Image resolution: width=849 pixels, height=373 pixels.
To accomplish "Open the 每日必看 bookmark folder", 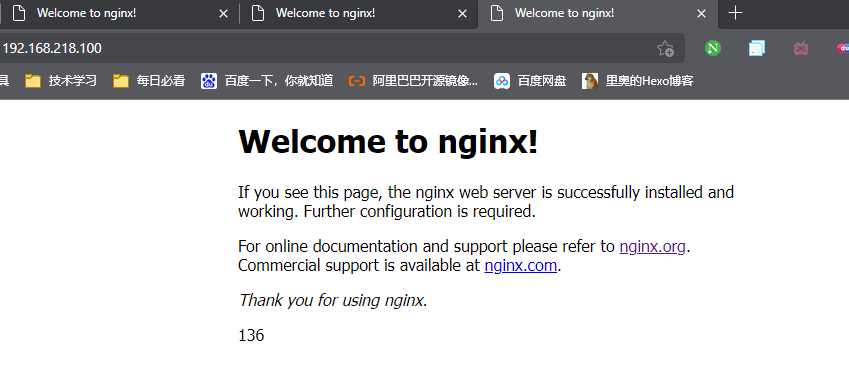I will pyautogui.click(x=149, y=81).
